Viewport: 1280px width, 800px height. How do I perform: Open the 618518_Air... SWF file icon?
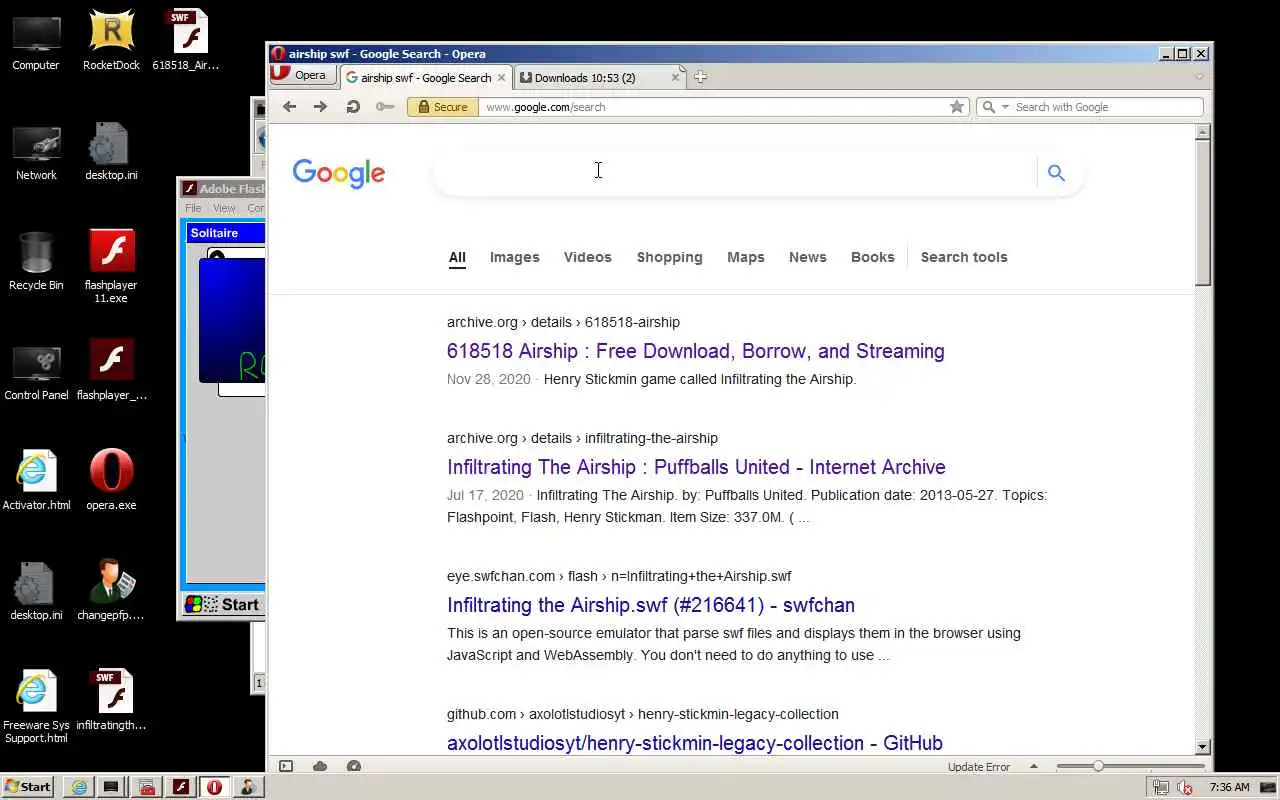[x=186, y=42]
